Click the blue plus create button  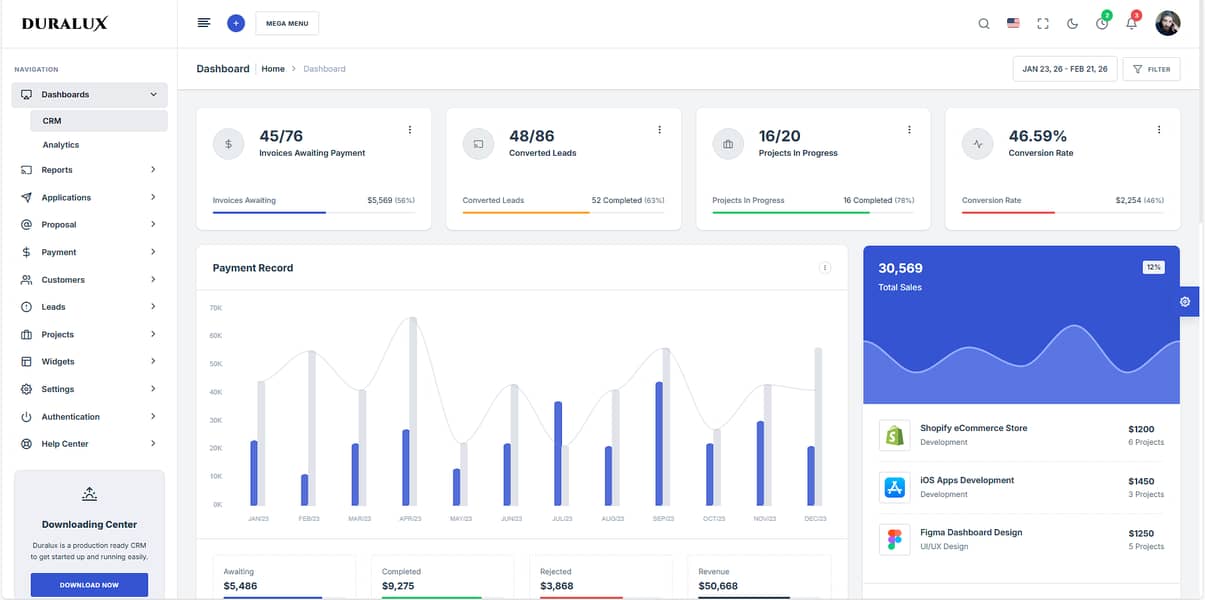click(236, 22)
